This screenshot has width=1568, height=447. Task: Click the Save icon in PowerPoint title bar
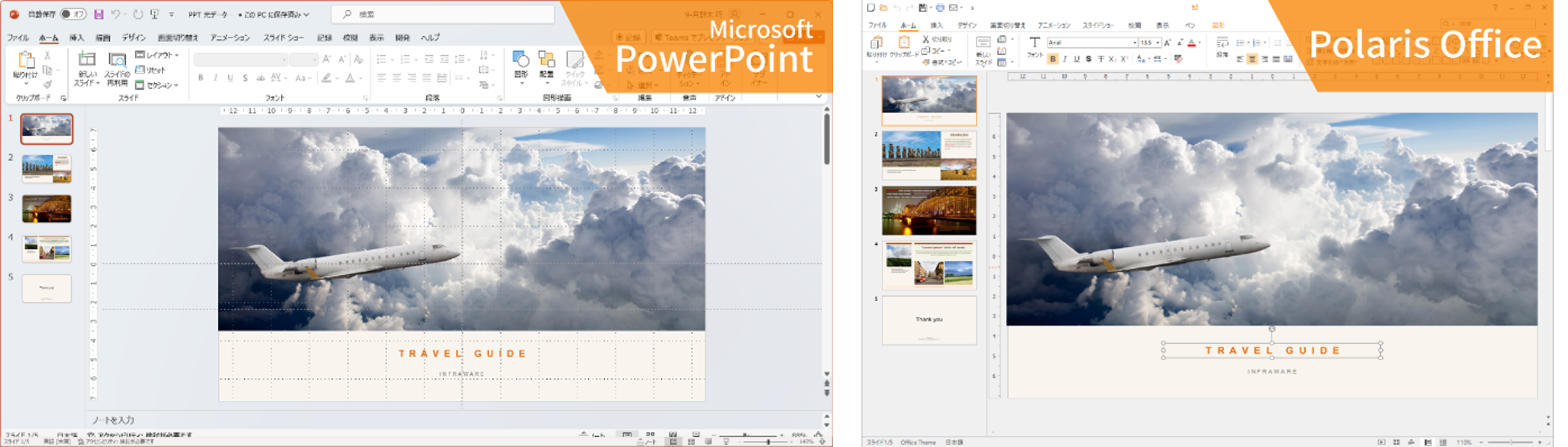98,14
